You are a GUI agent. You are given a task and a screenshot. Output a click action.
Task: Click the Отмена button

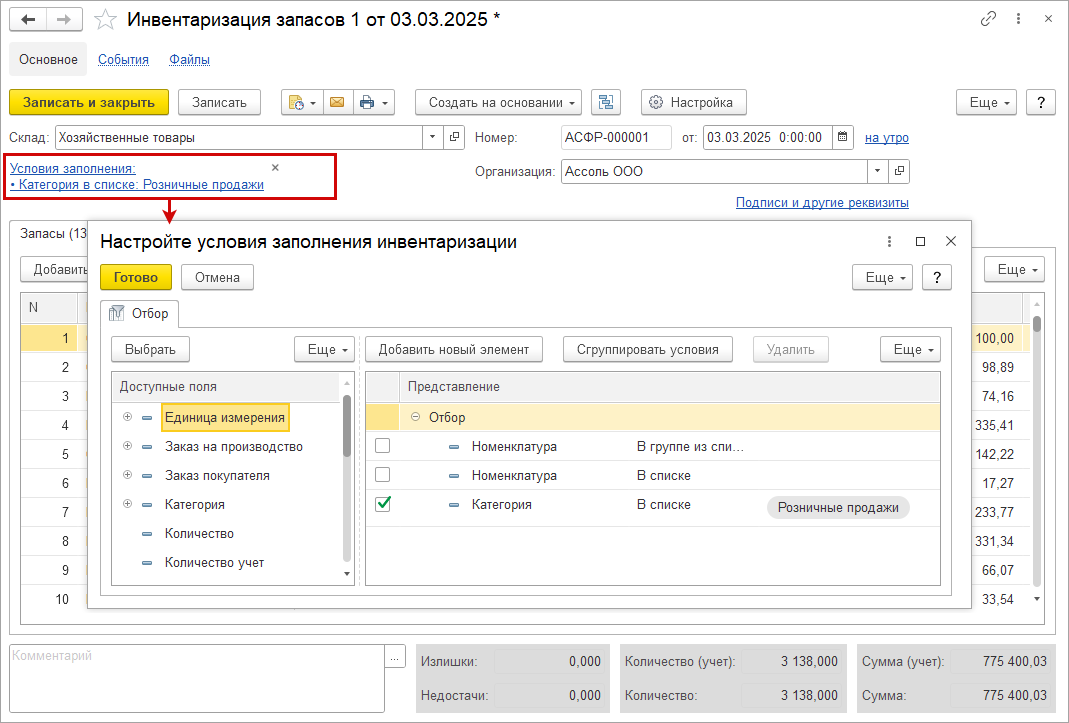pos(217,278)
